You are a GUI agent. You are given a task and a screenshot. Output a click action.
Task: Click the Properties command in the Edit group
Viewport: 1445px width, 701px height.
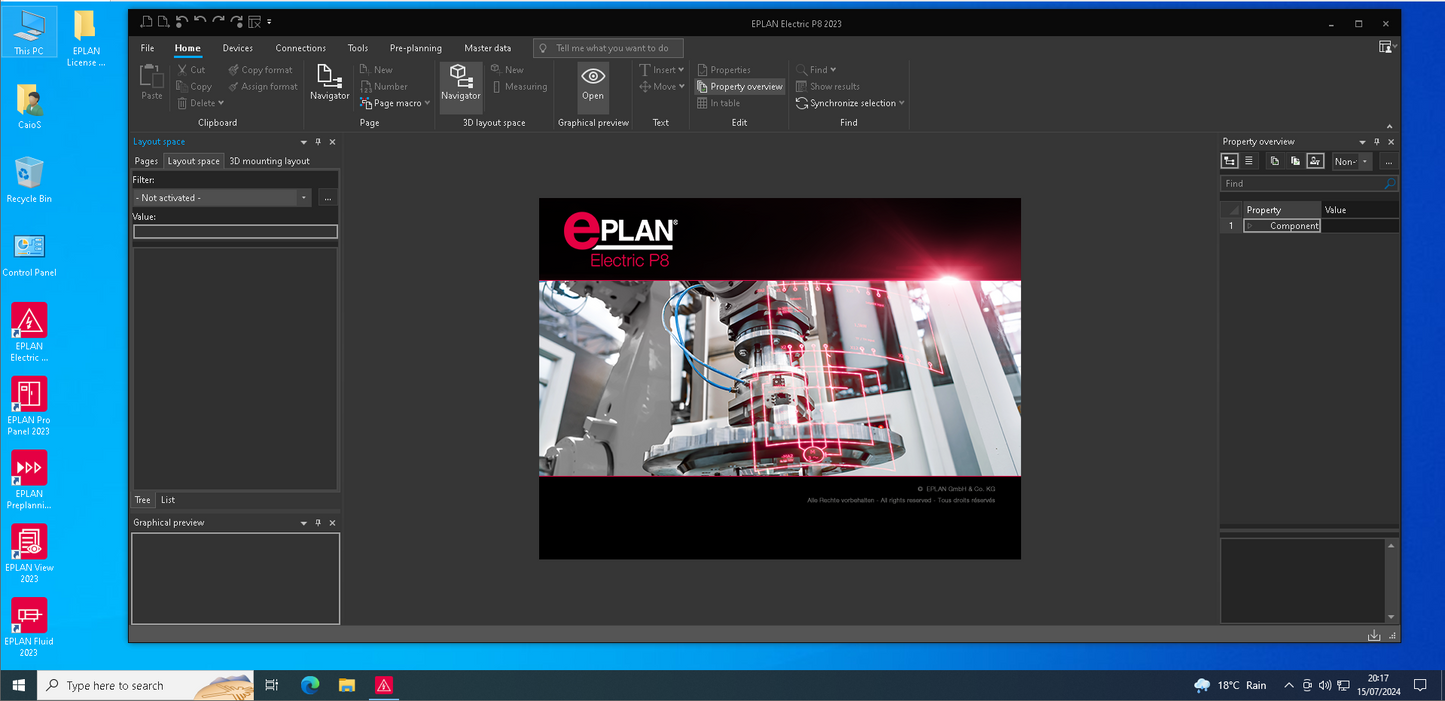tap(723, 70)
